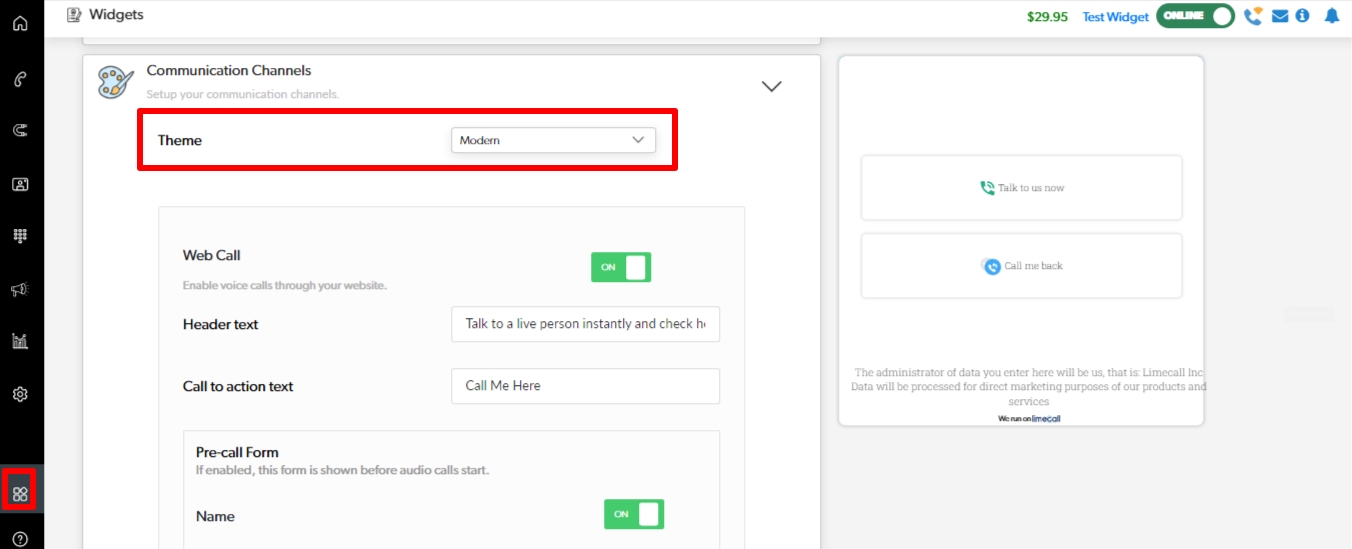This screenshot has width=1352, height=549.
Task: Disable the Name pre-call form toggle
Action: tap(633, 514)
